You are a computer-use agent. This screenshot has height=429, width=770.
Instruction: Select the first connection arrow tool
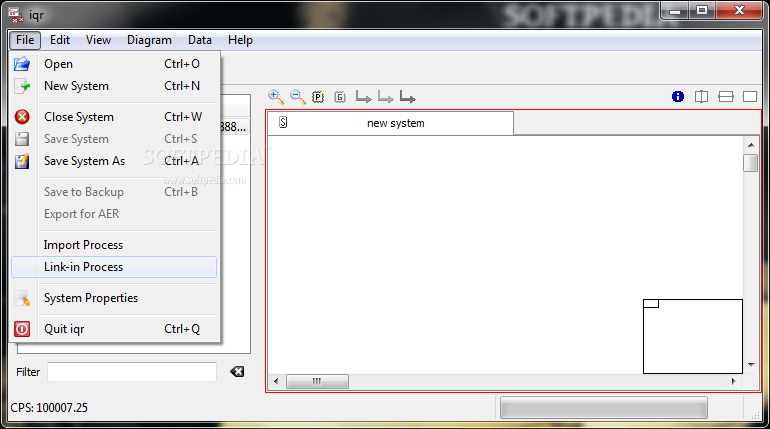(363, 97)
